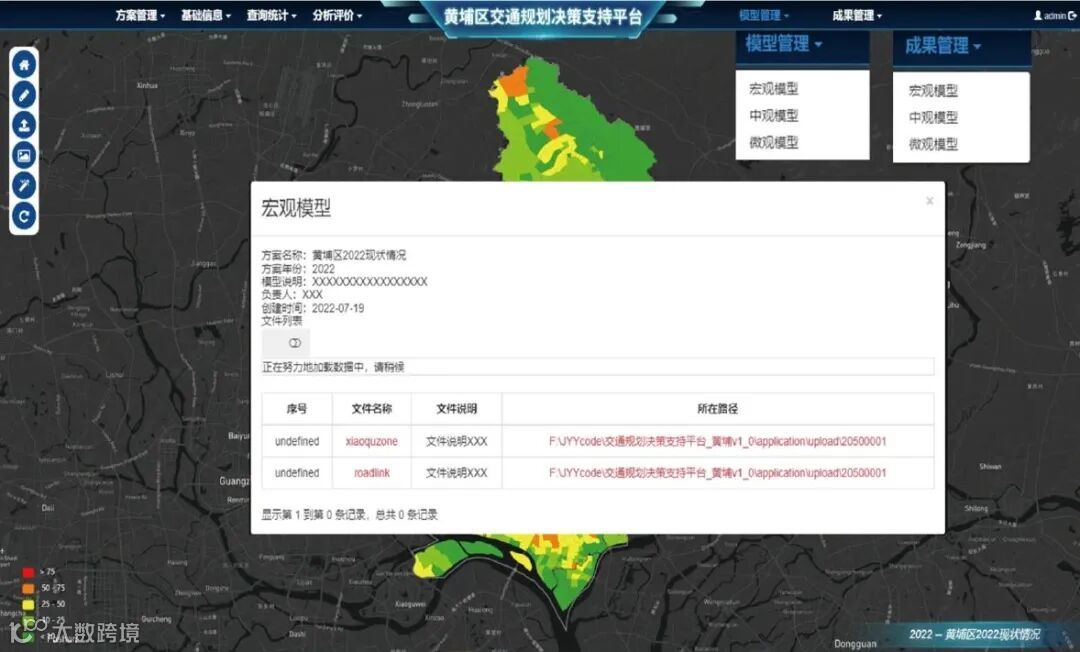1080x652 pixels.
Task: Click the 序号 column header
Action: 297,408
